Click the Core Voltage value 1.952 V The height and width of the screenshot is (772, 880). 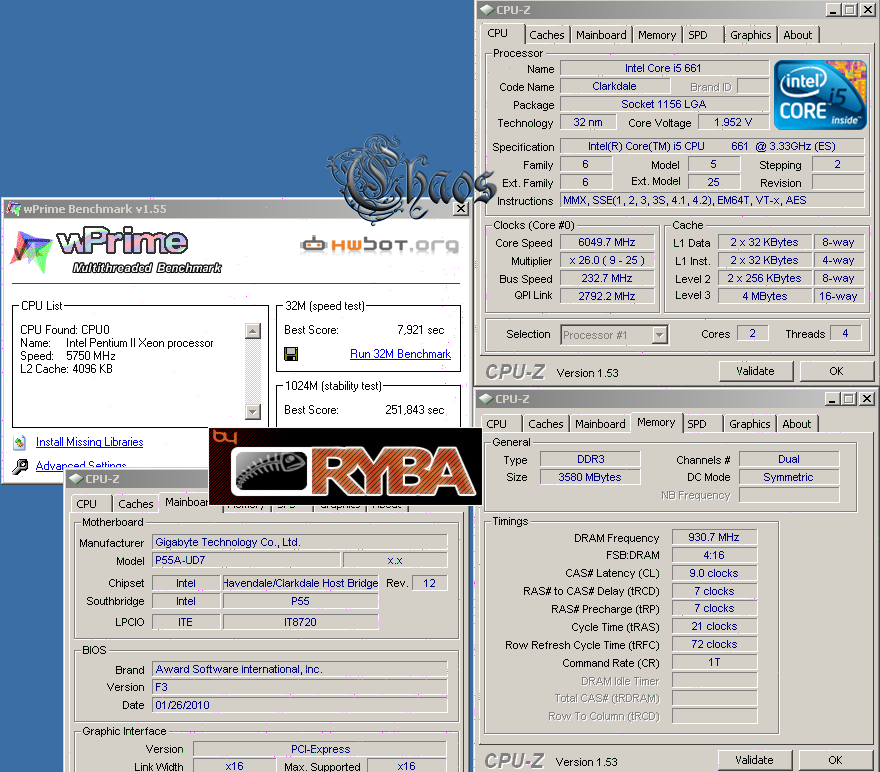(x=733, y=122)
